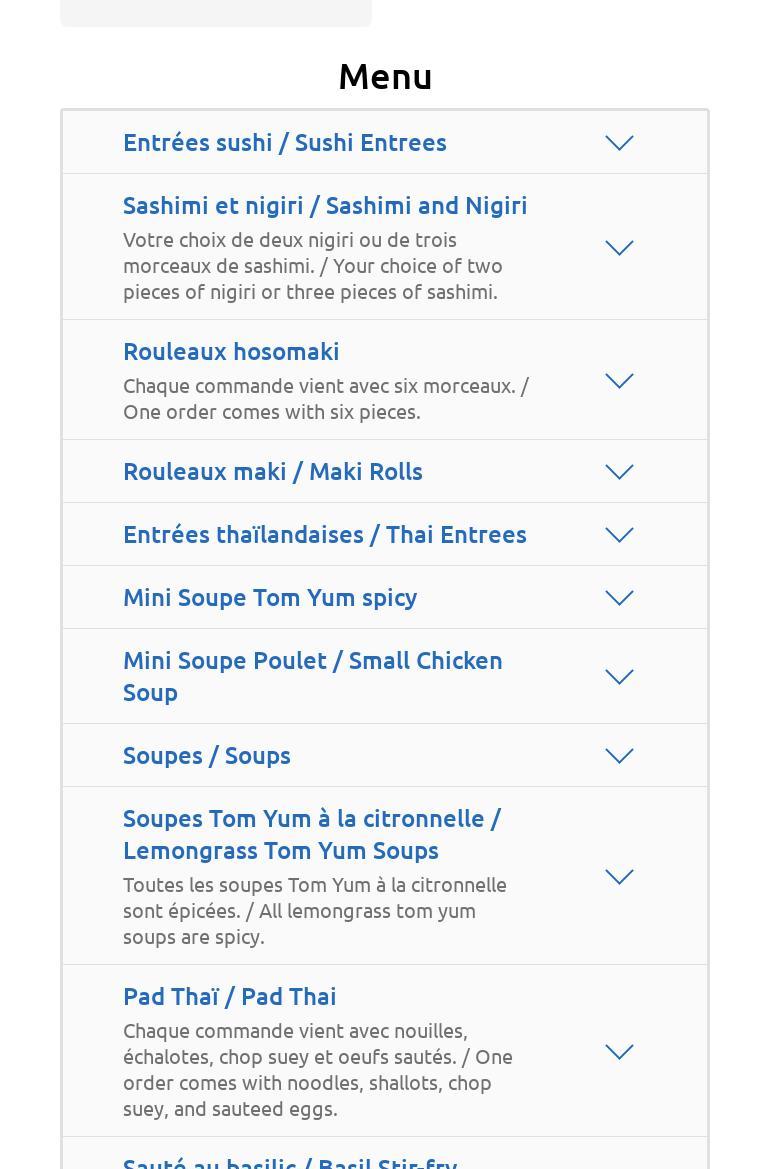Viewport: 770px width, 1169px height.
Task: Click the arrow next to Rouleaux hosomaki
Action: point(619,380)
